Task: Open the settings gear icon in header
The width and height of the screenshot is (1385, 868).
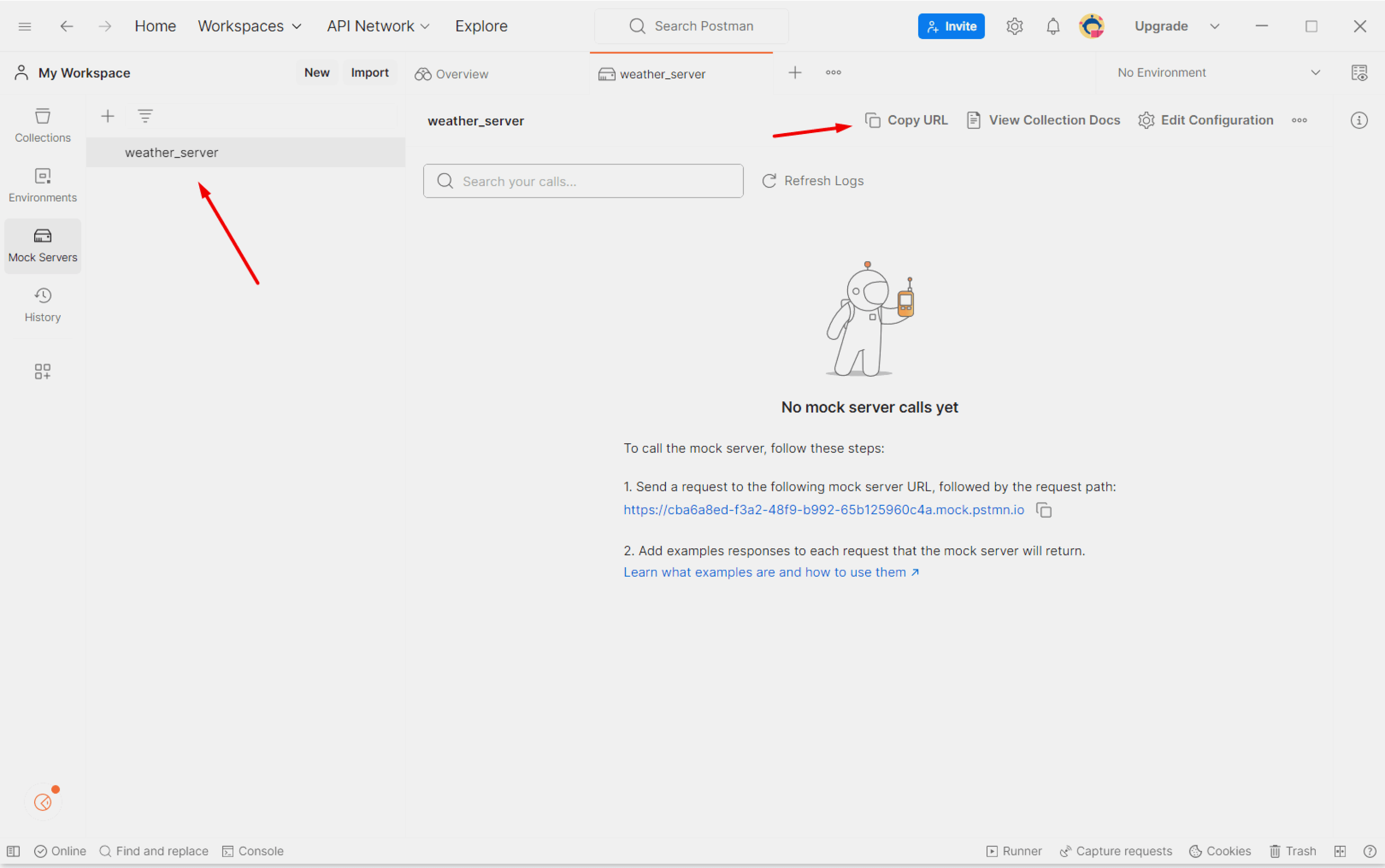Action: click(x=1014, y=27)
